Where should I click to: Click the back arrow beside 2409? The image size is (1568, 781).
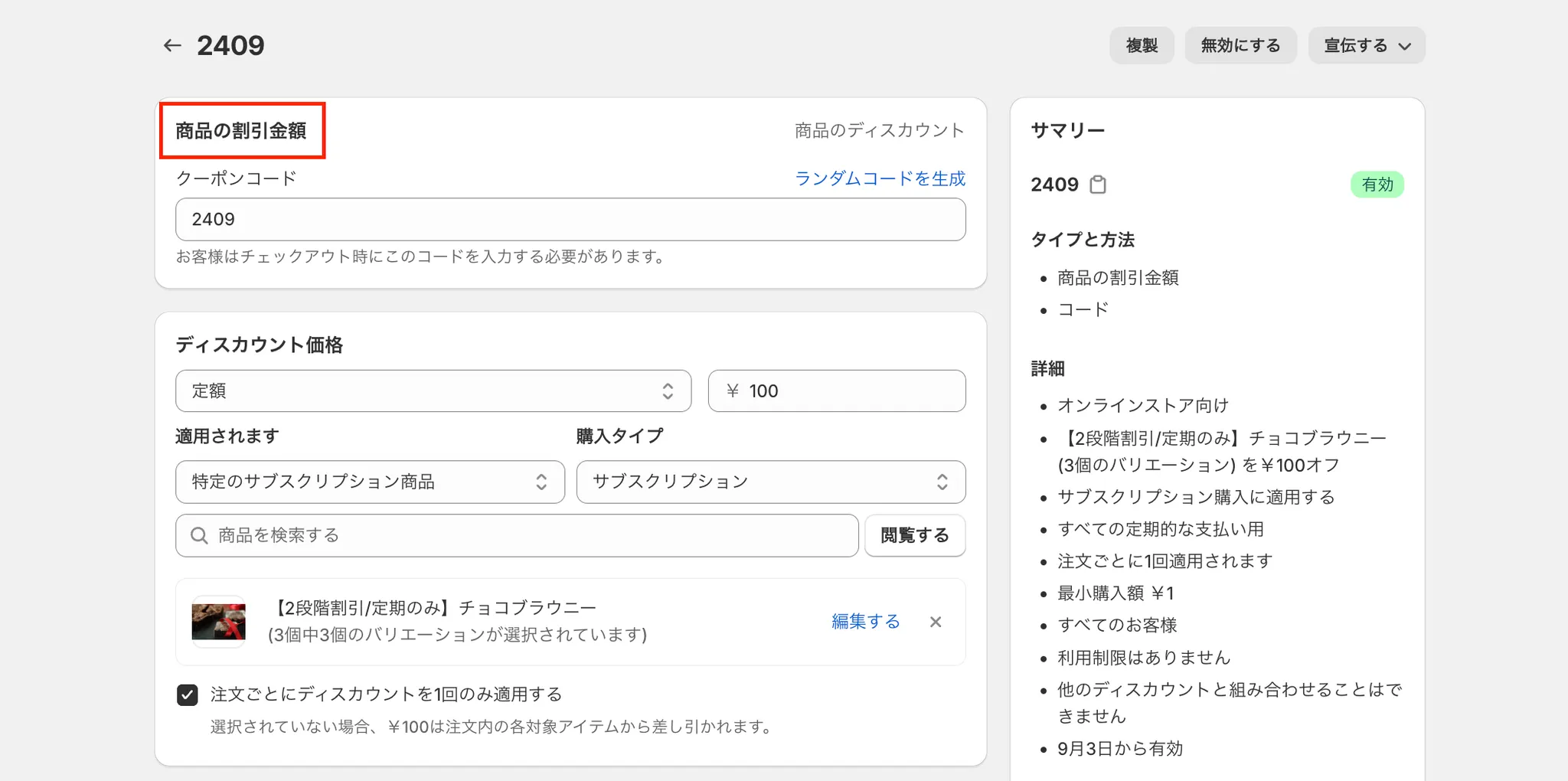(172, 46)
